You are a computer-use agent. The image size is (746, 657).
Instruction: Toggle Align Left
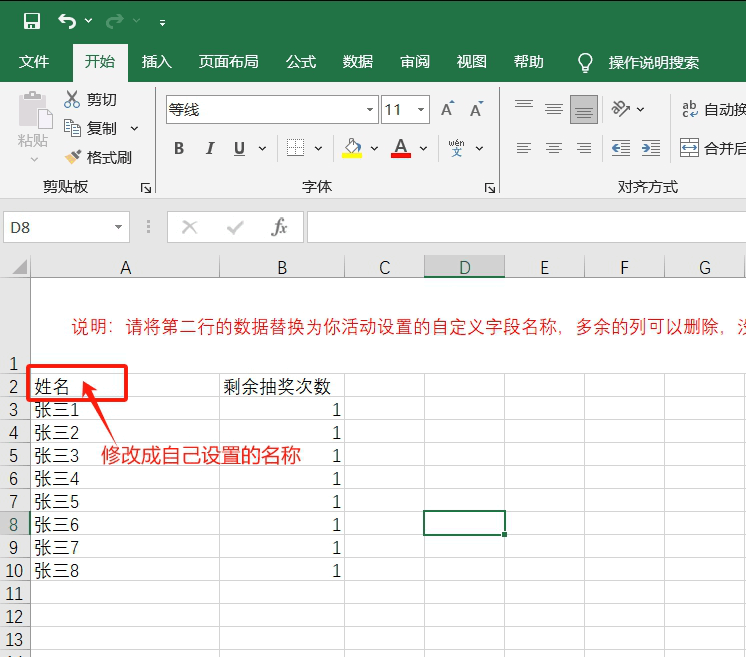pyautogui.click(x=524, y=148)
